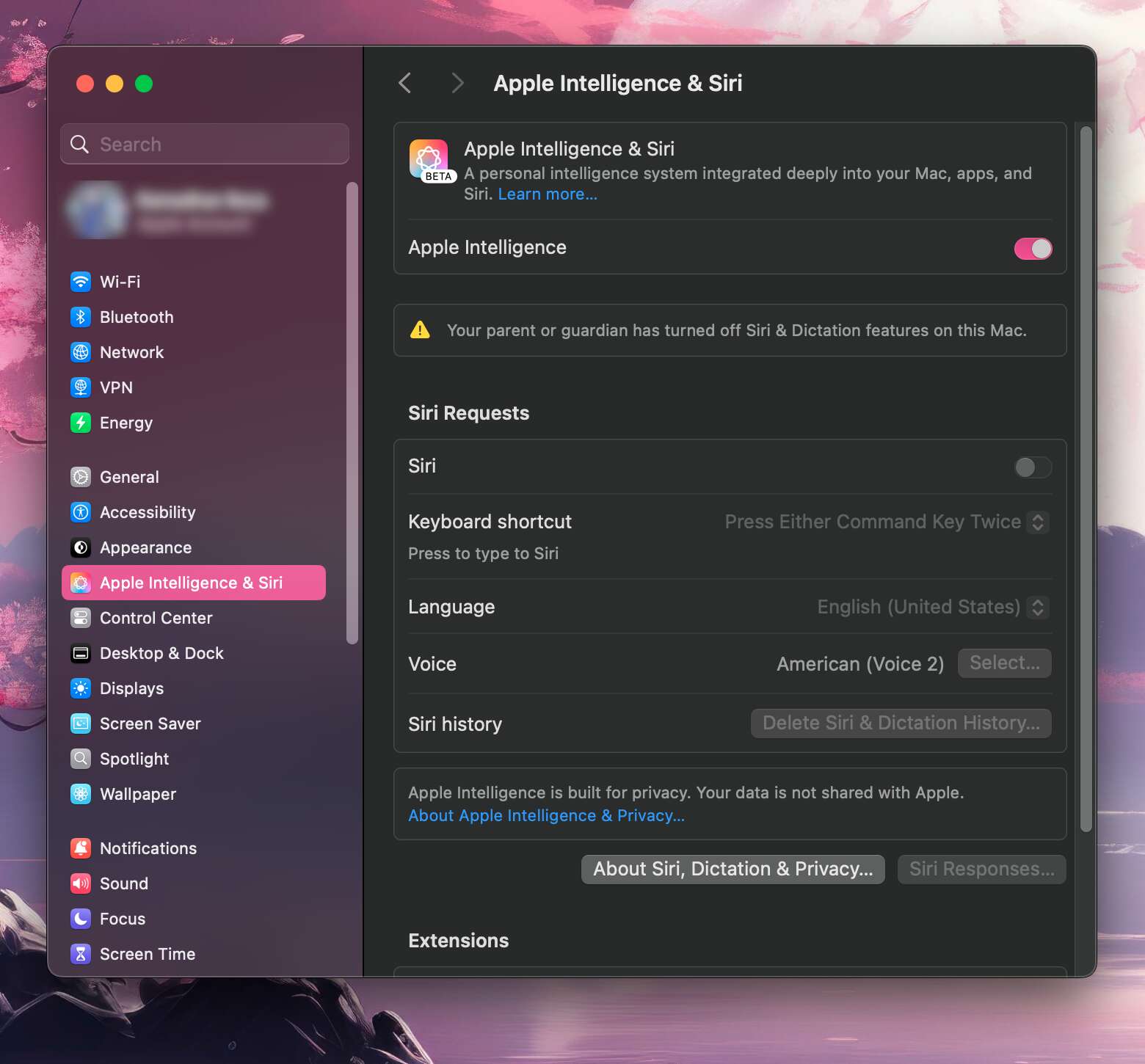Click the Bluetooth sidebar icon

[81, 317]
